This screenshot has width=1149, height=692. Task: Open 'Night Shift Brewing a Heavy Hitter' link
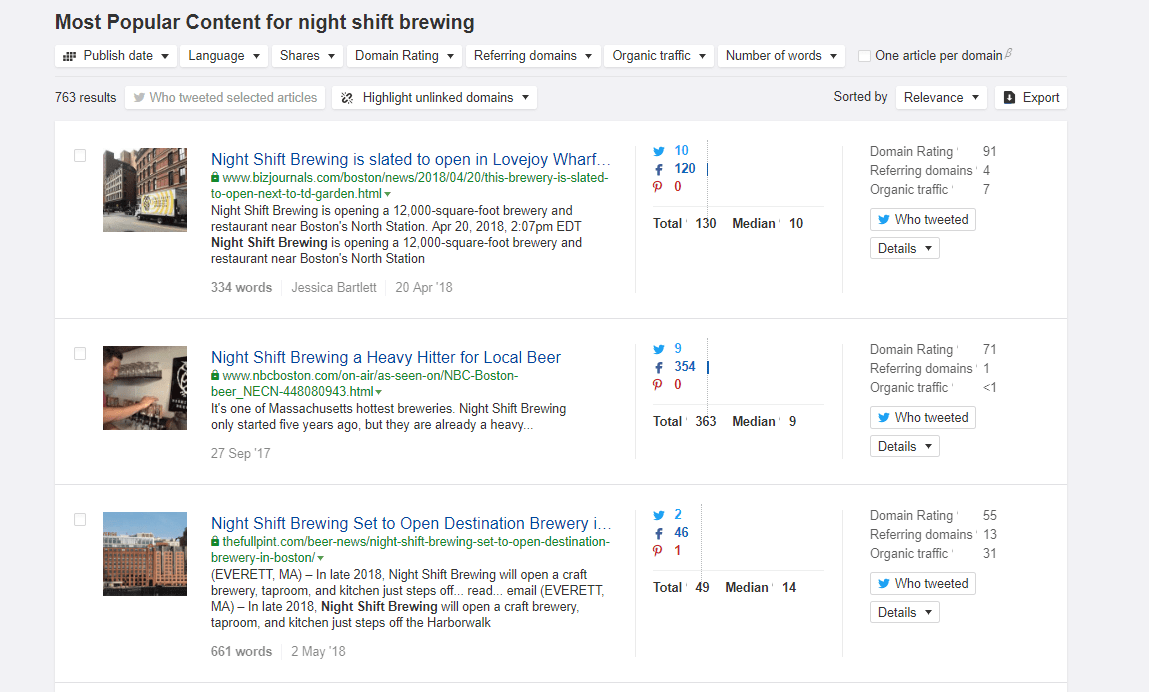[x=385, y=357]
